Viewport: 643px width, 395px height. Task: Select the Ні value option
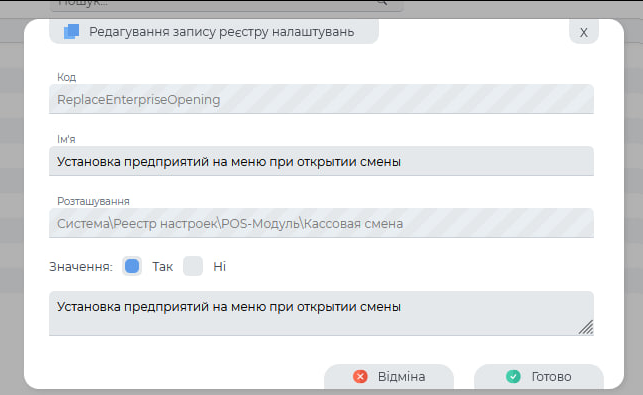(193, 266)
